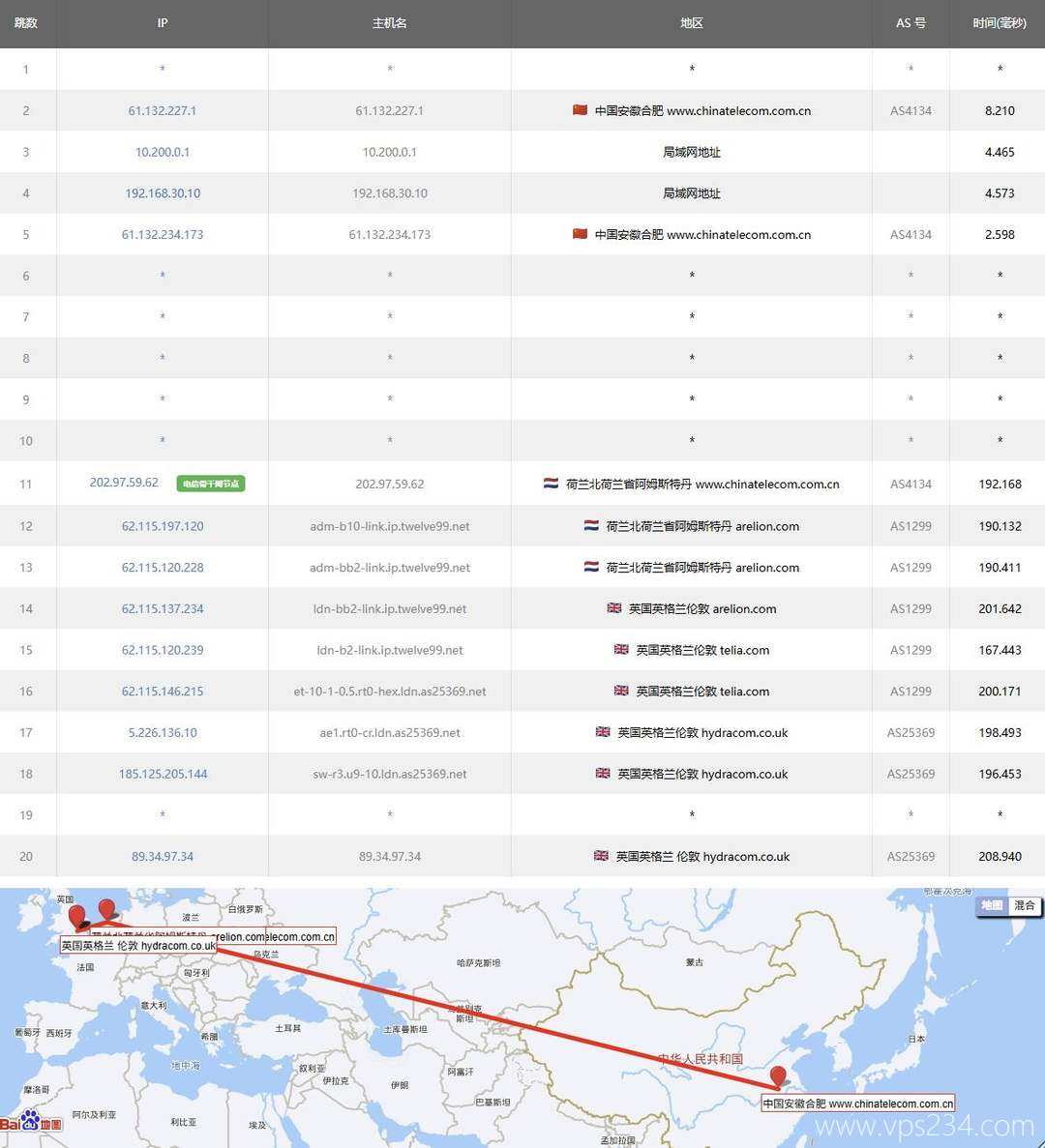
Task: Open IP link 202.97.59.62
Action: coord(124,483)
